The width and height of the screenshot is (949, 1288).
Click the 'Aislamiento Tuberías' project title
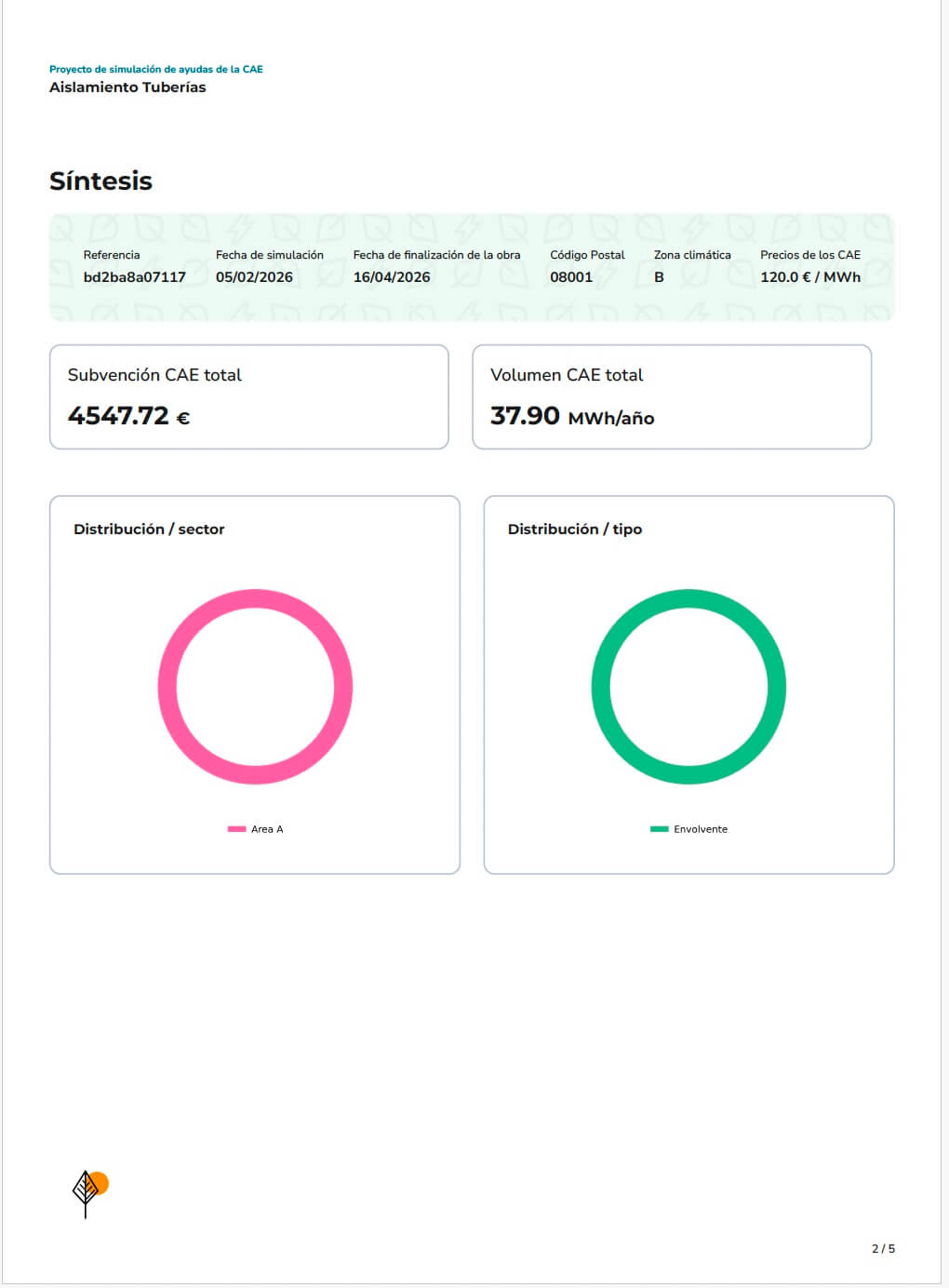coord(127,87)
